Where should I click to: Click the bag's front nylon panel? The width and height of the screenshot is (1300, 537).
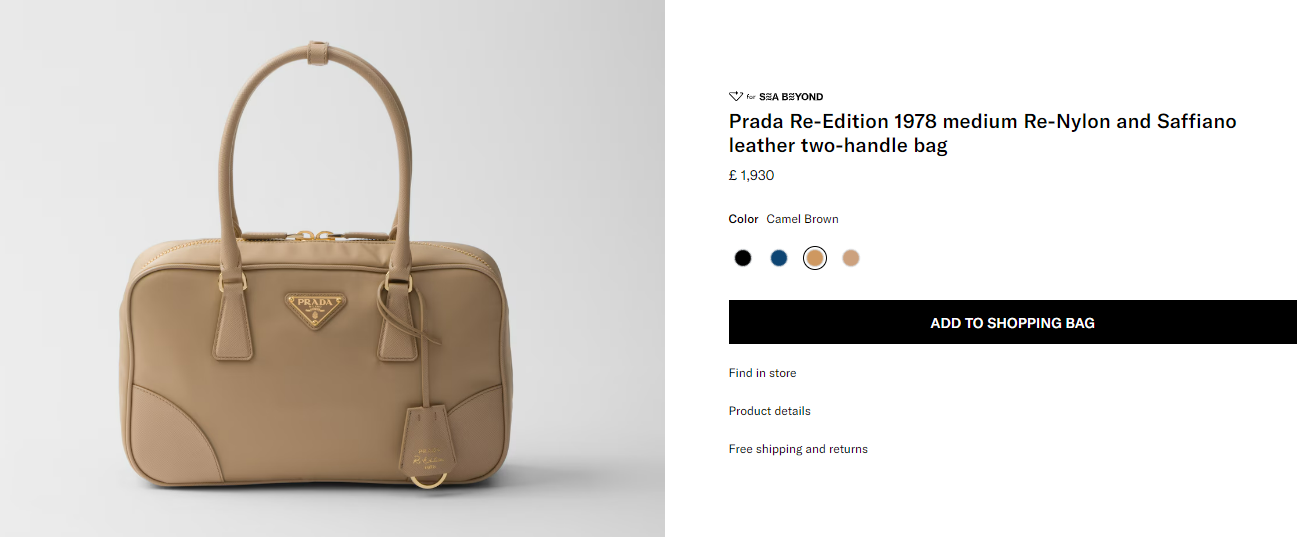point(300,390)
